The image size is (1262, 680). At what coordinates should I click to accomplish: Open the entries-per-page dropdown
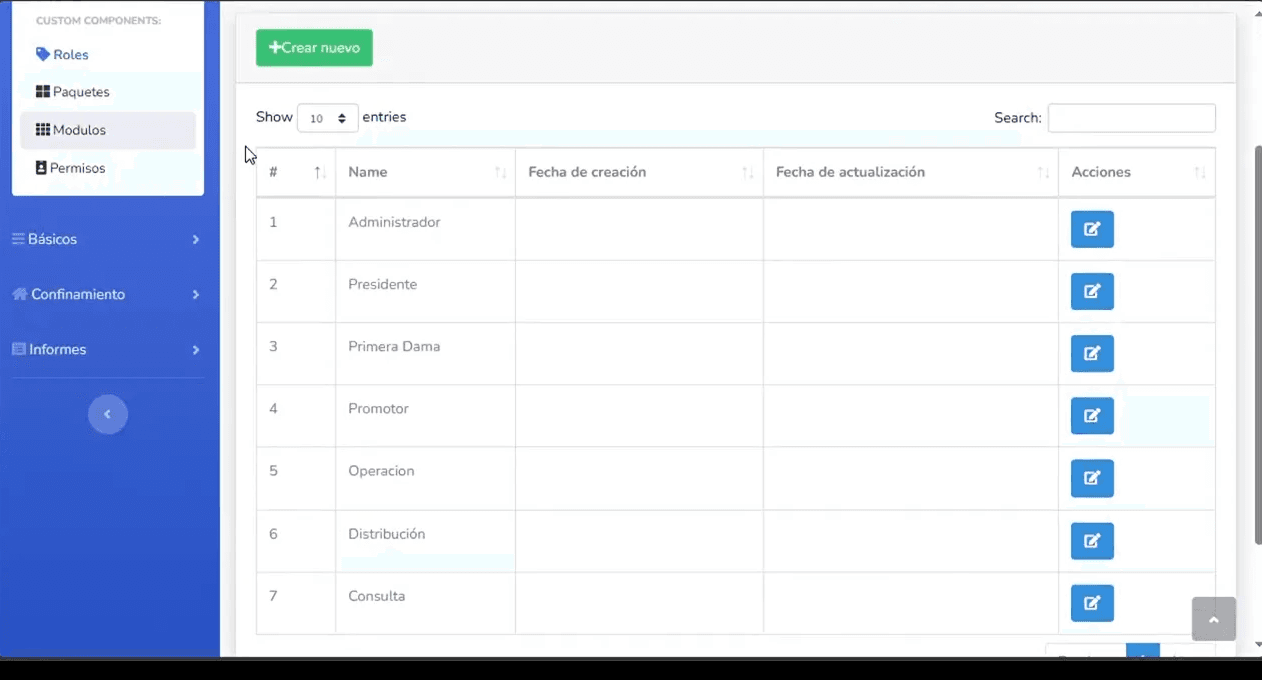click(327, 118)
